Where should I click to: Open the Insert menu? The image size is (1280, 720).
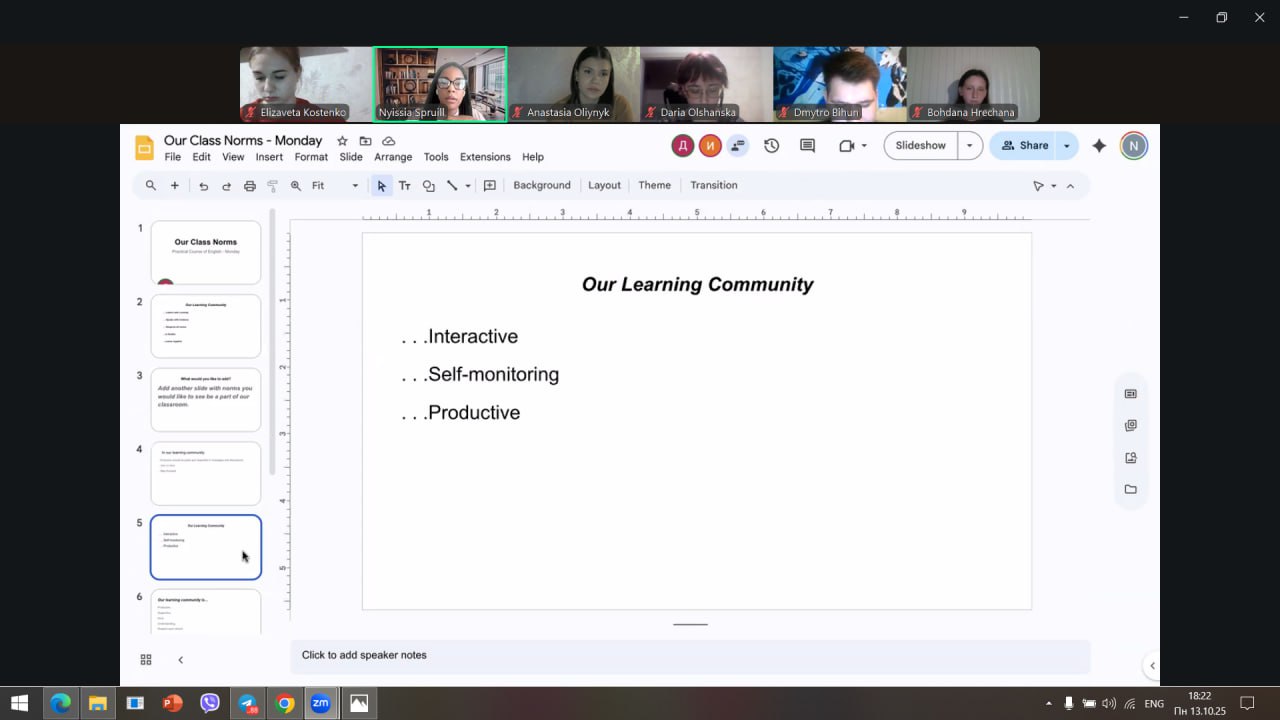click(269, 157)
